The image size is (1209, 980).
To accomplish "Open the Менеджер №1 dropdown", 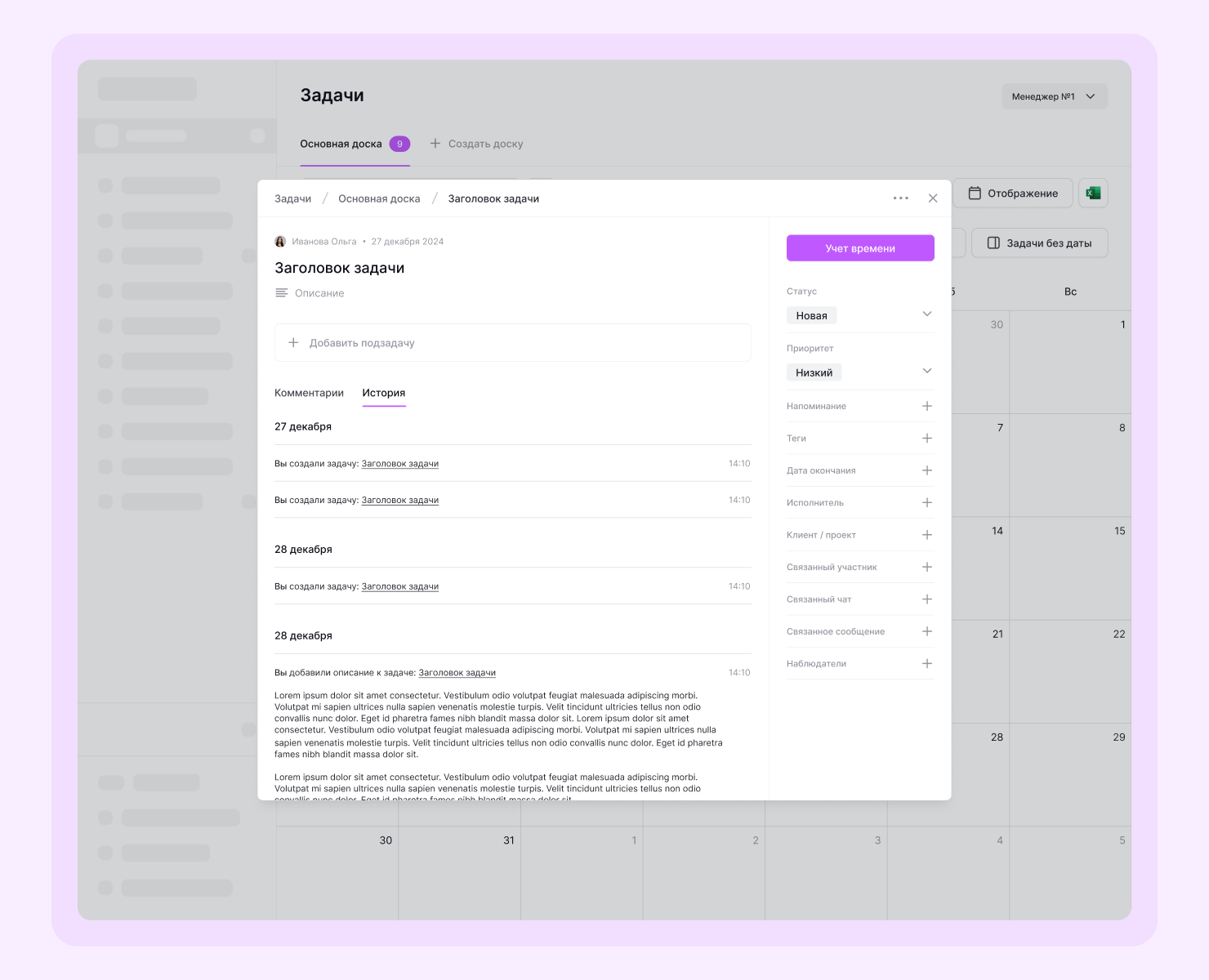I will 1055,96.
